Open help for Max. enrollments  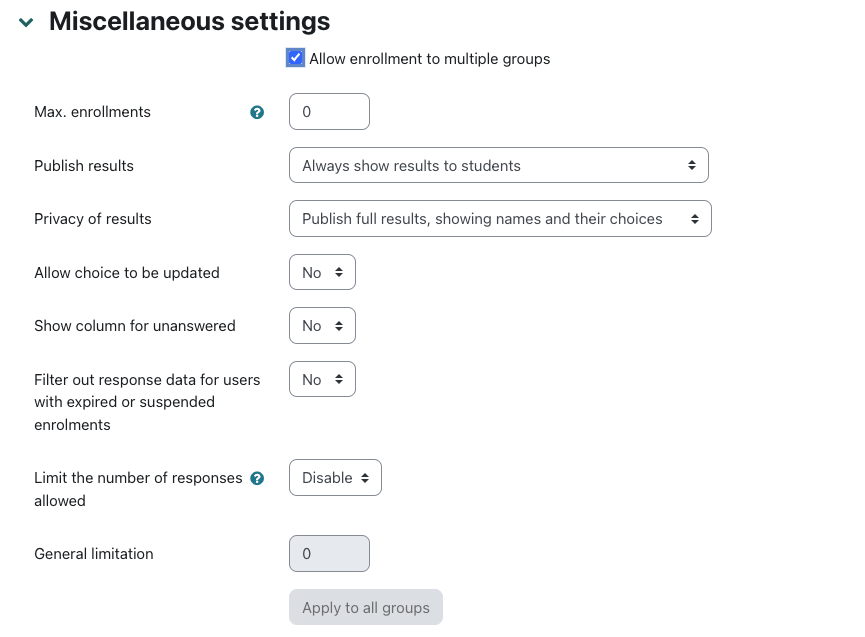click(x=257, y=113)
